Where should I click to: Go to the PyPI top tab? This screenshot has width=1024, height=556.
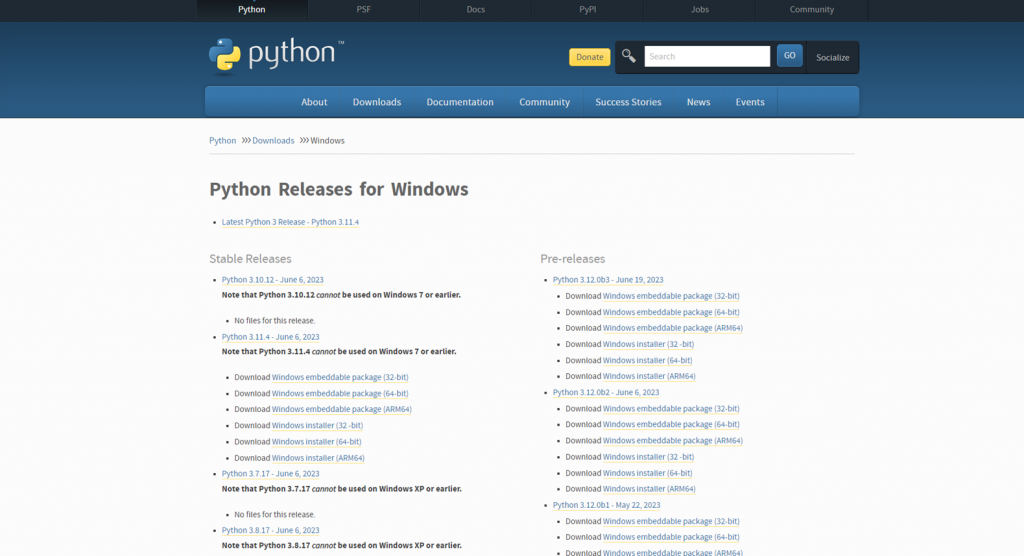click(588, 10)
